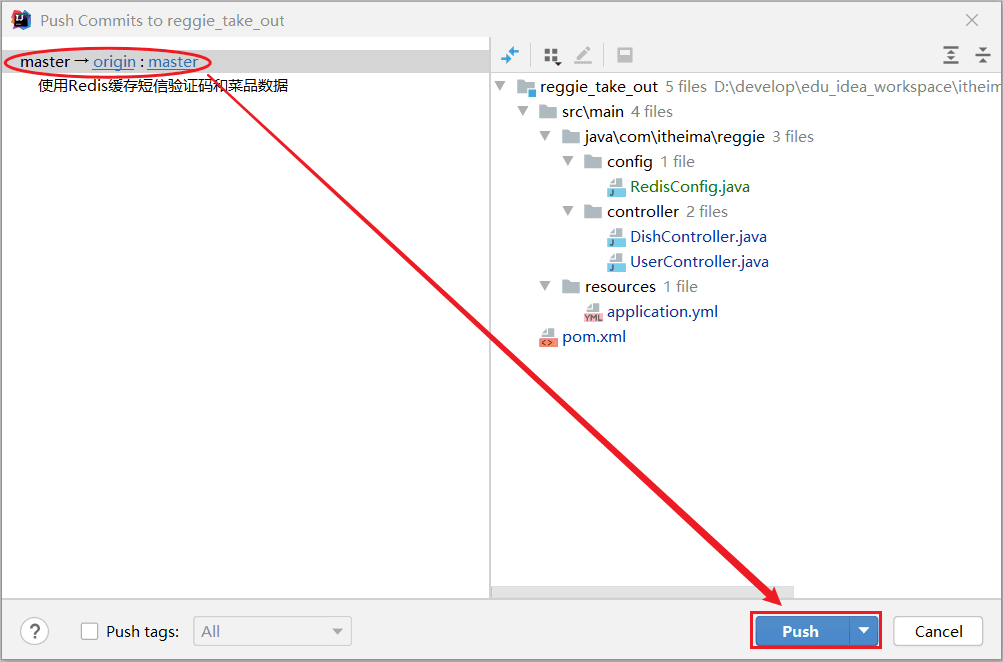Click the Expand All icon
This screenshot has height=662, width=1003.
(x=950, y=55)
